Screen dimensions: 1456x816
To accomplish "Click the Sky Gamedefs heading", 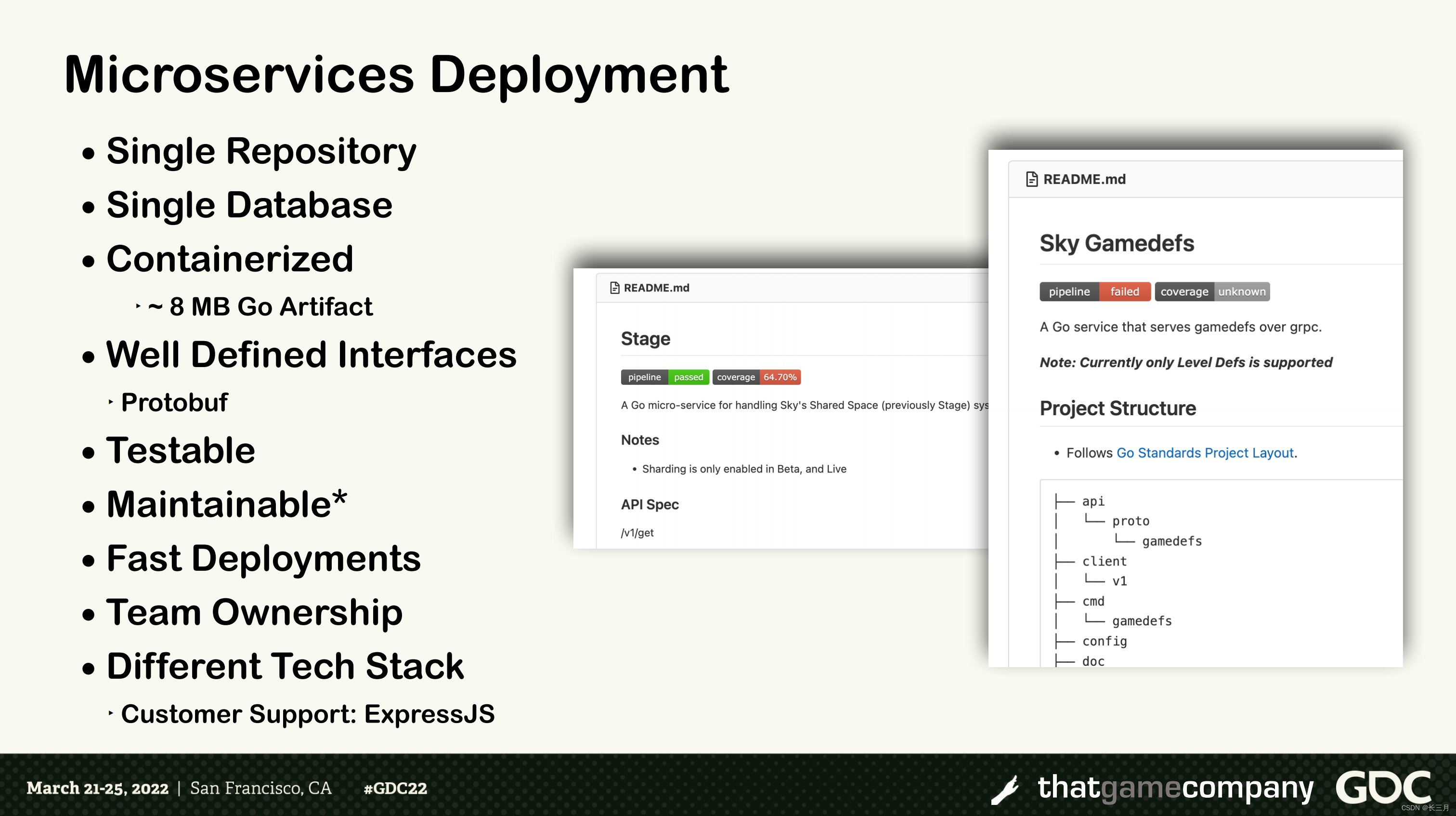I will (x=1116, y=243).
